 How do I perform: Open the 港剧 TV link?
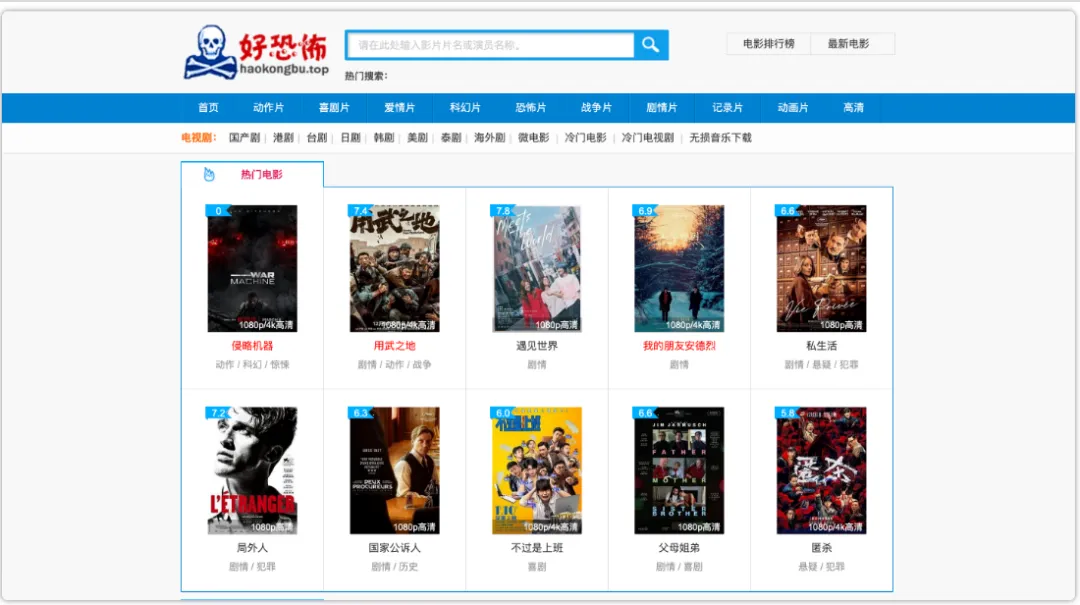pos(283,138)
